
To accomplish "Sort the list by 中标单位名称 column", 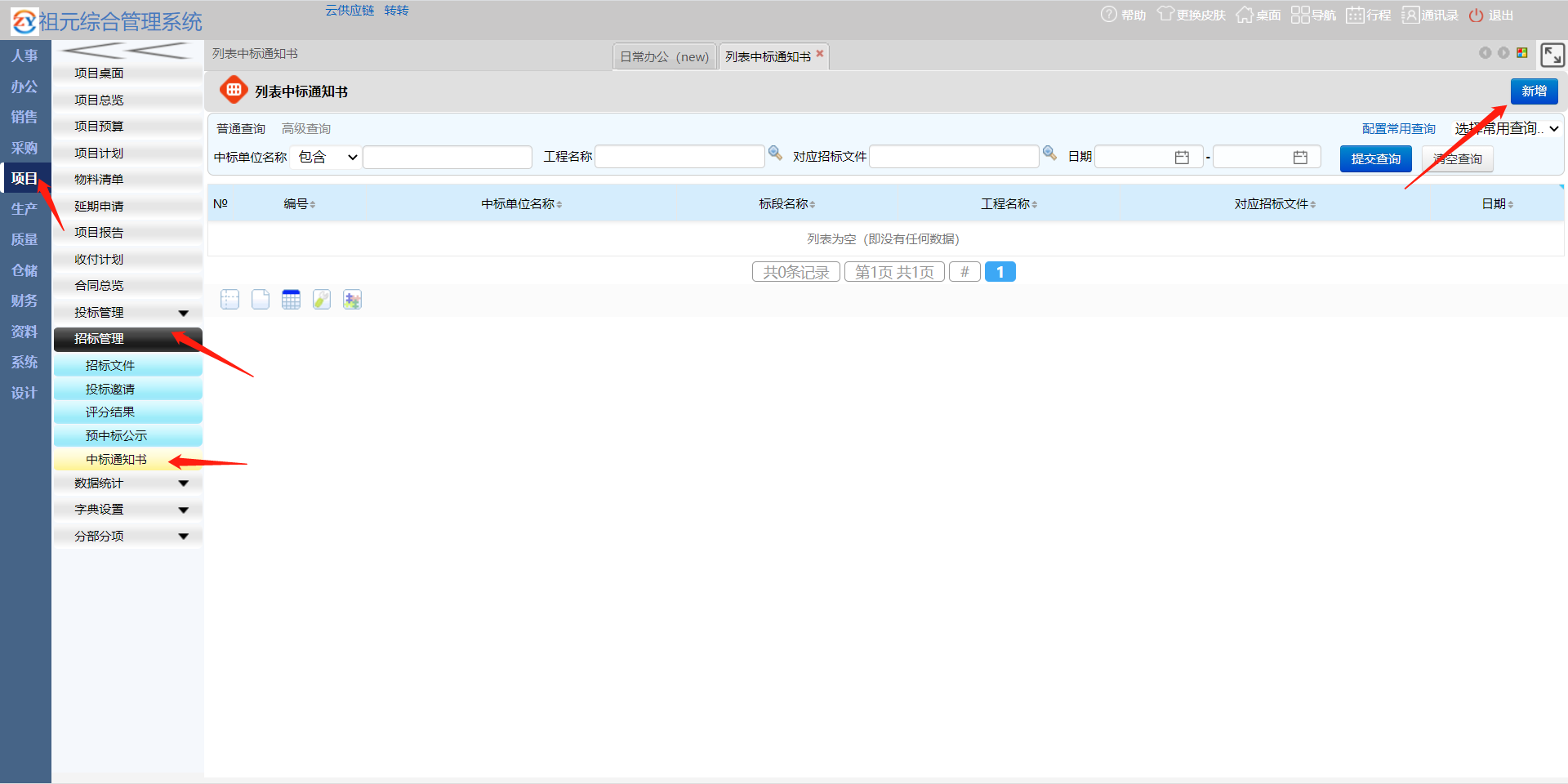I will point(521,203).
